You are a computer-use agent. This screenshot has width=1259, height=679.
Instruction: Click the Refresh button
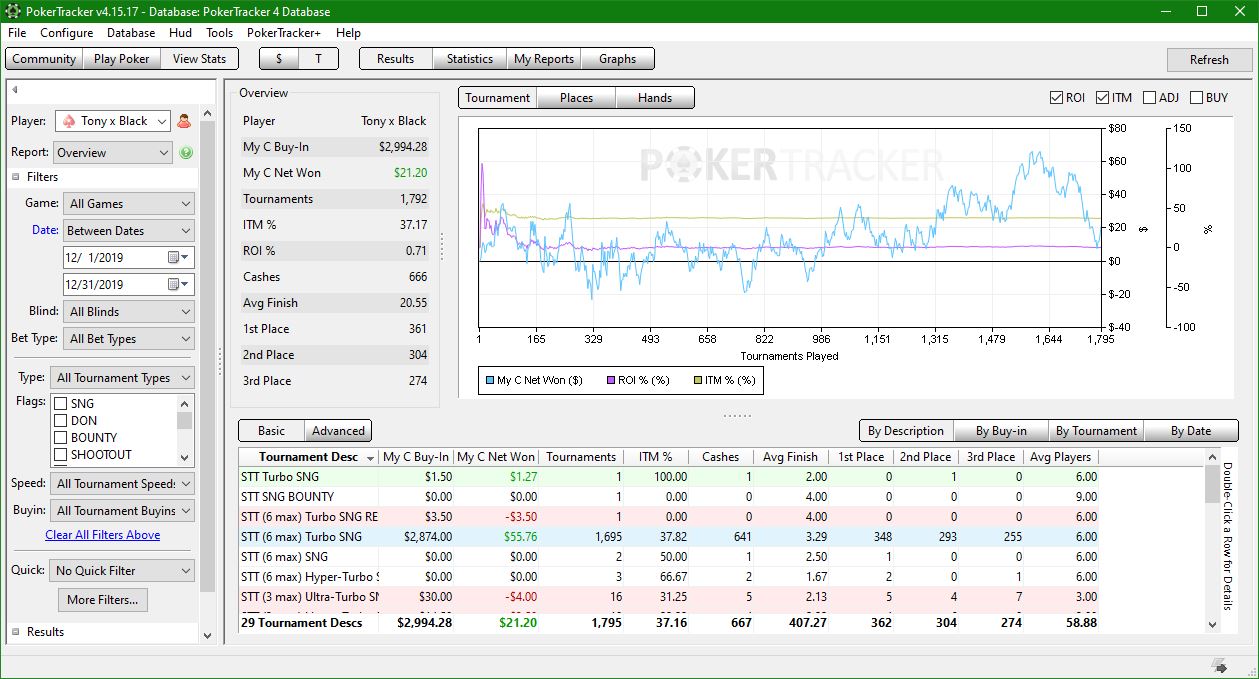click(1208, 60)
